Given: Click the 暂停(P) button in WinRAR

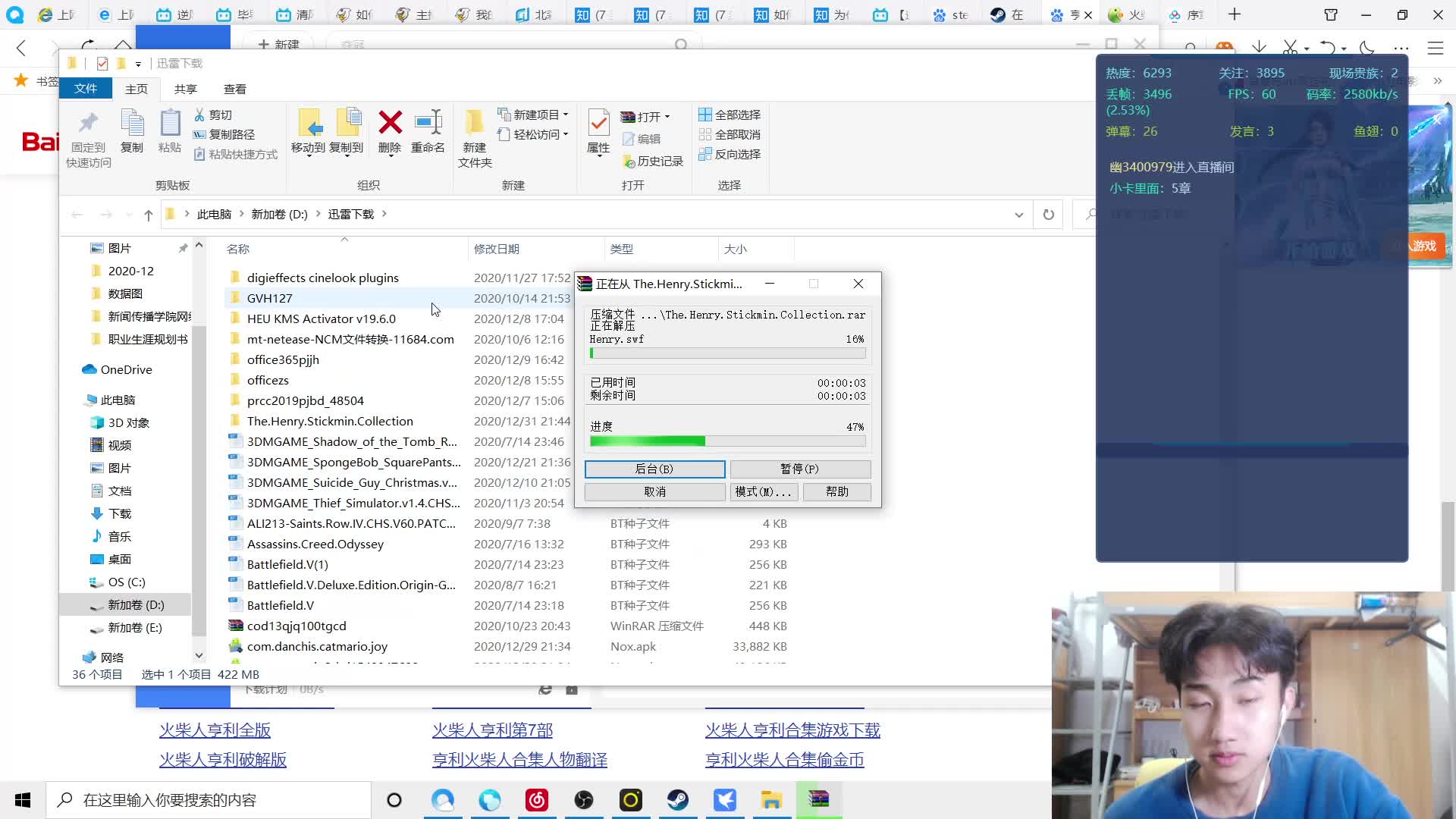Looking at the screenshot, I should (x=800, y=469).
